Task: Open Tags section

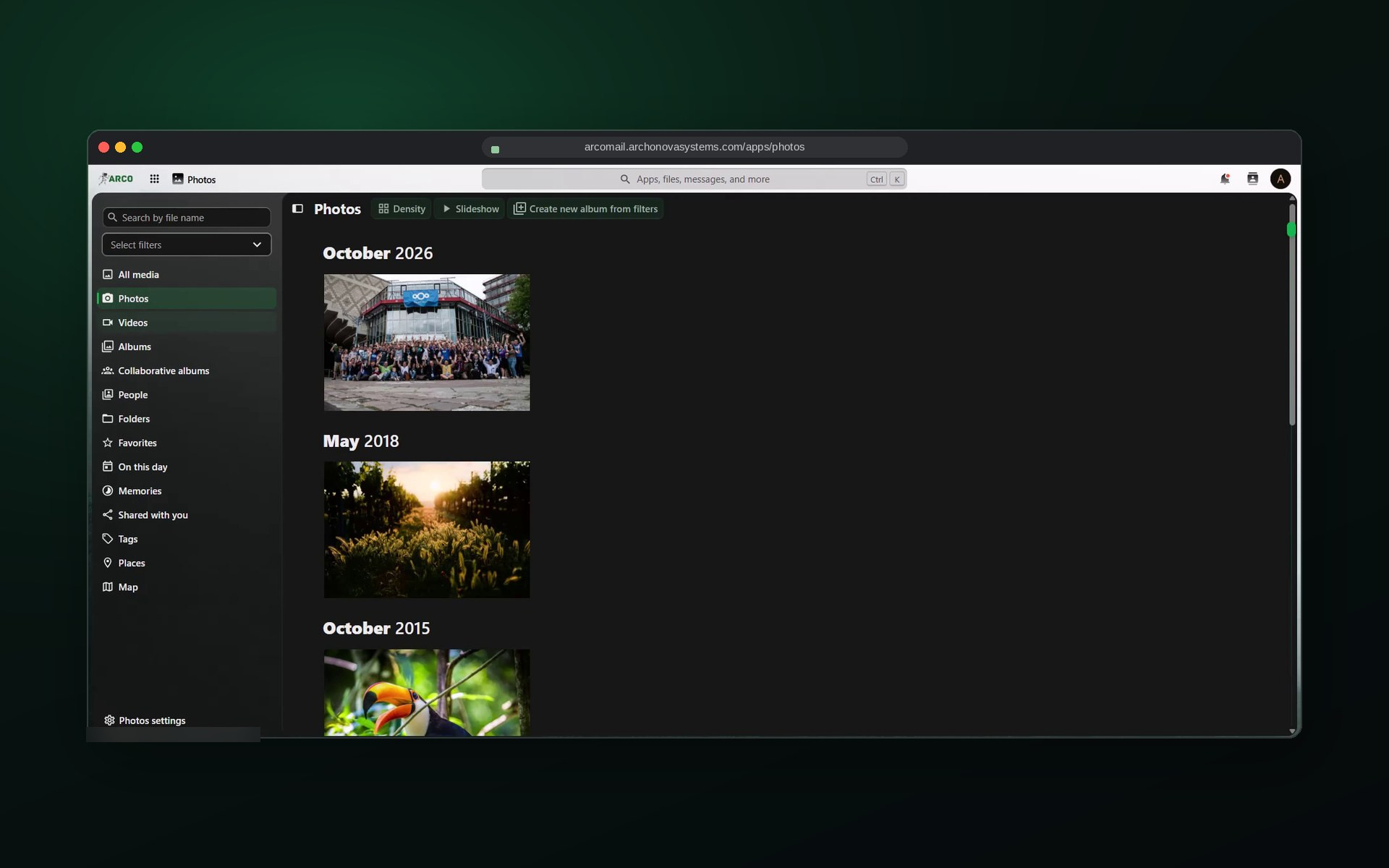Action: click(187, 539)
